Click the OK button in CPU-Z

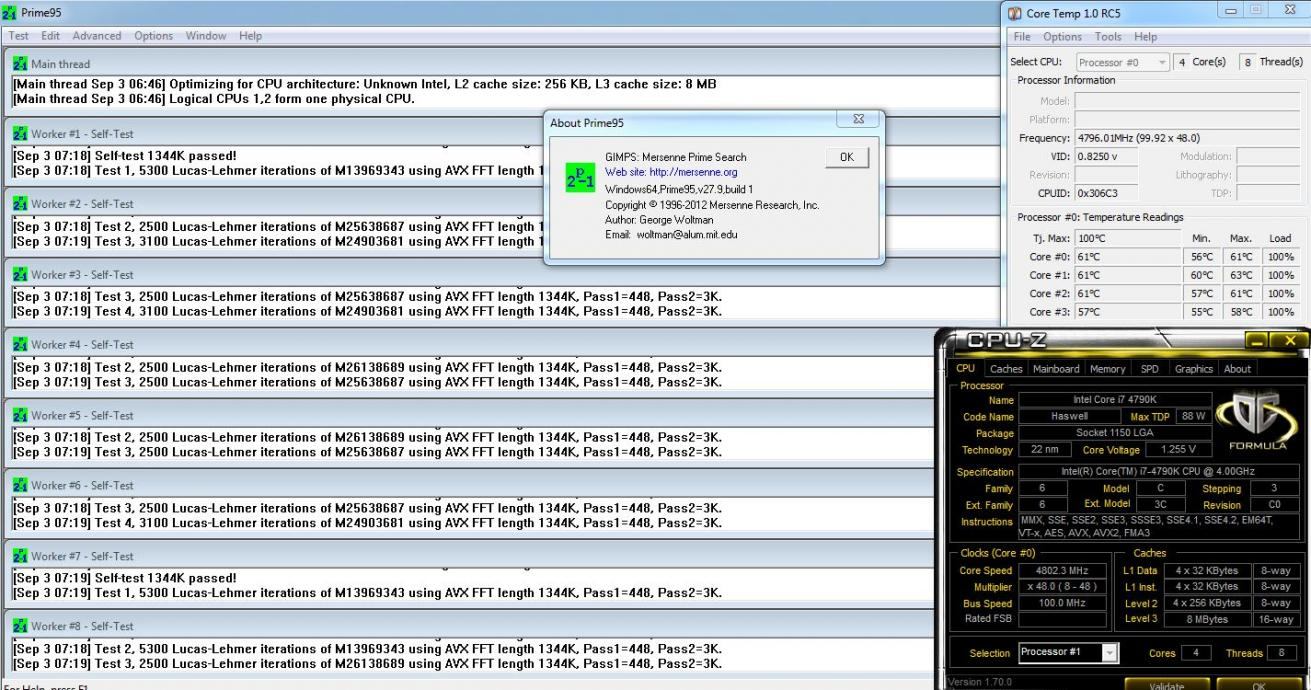coord(1258,685)
